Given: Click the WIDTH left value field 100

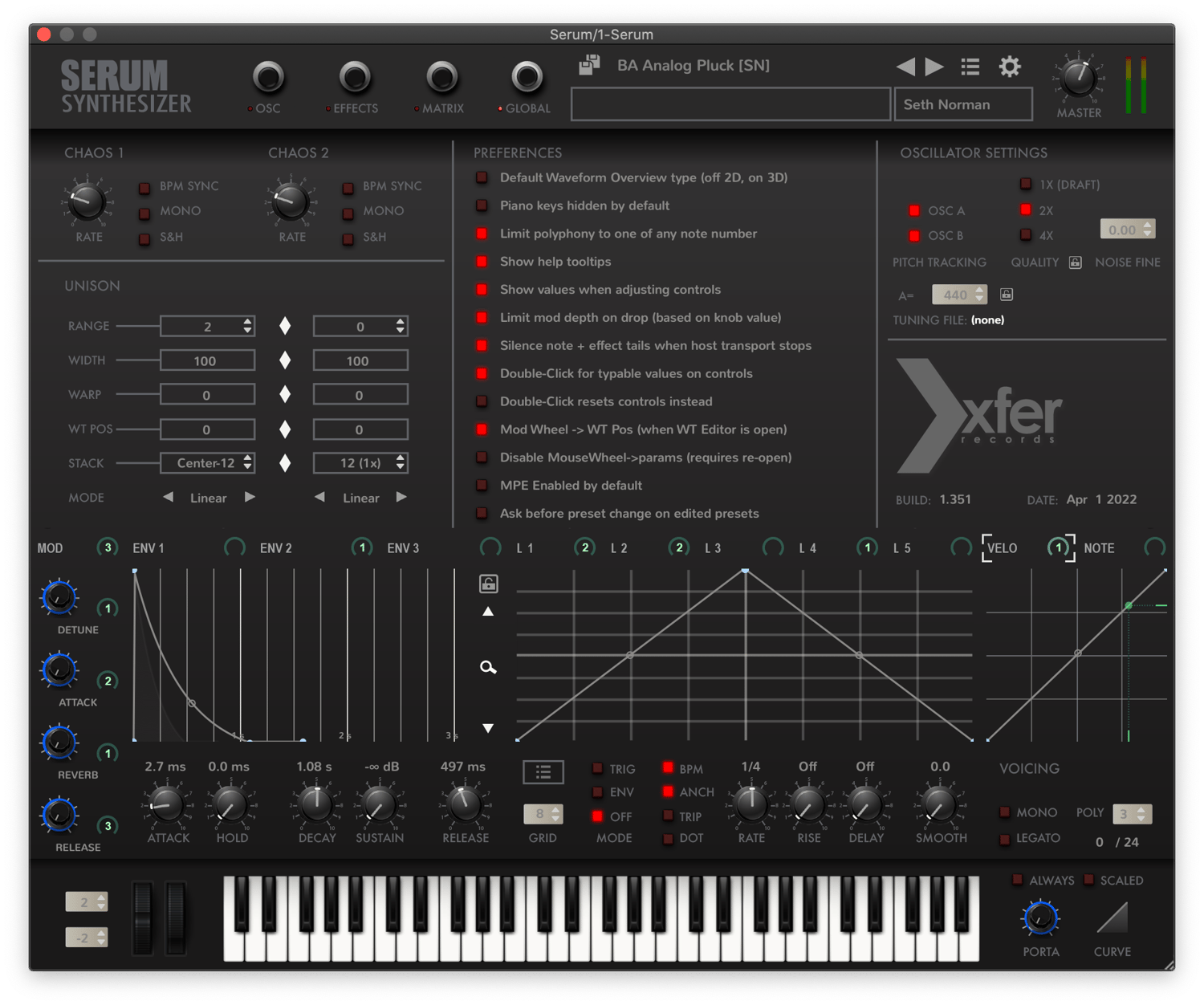Looking at the screenshot, I should 207,360.
